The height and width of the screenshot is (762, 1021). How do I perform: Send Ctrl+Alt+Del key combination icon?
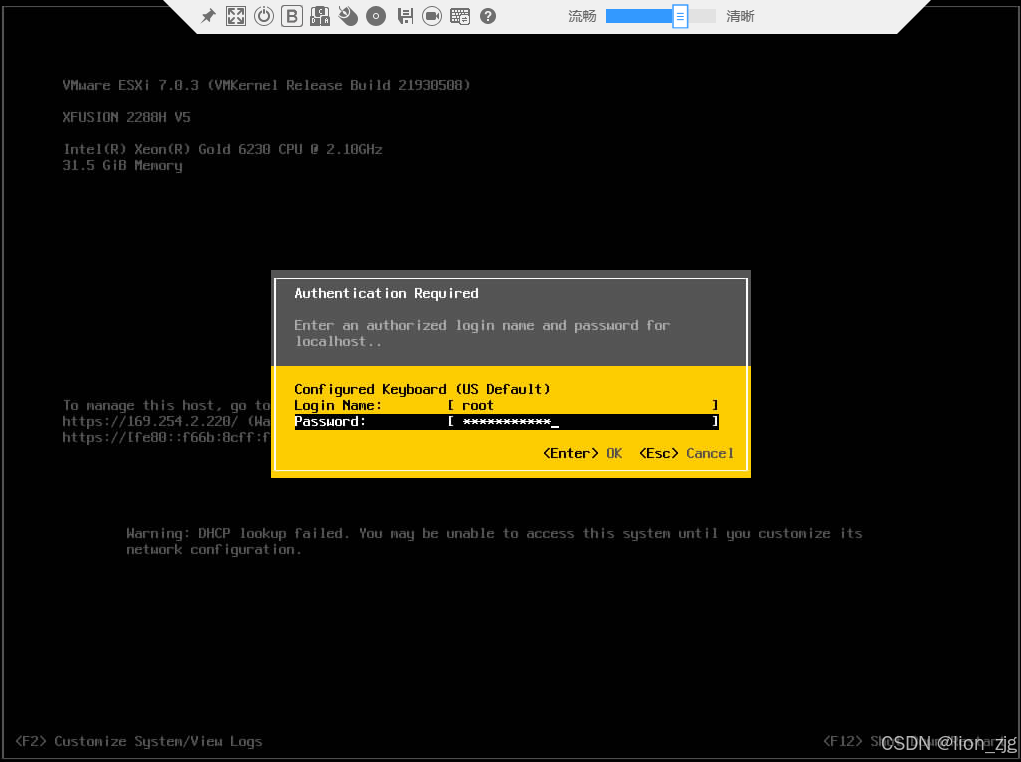tap(320, 16)
